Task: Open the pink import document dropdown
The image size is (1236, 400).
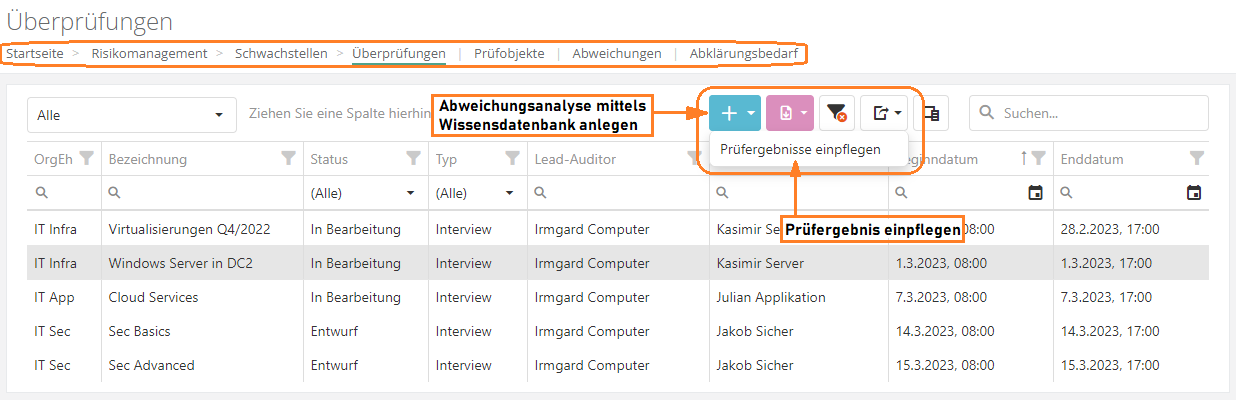Action: tap(790, 114)
